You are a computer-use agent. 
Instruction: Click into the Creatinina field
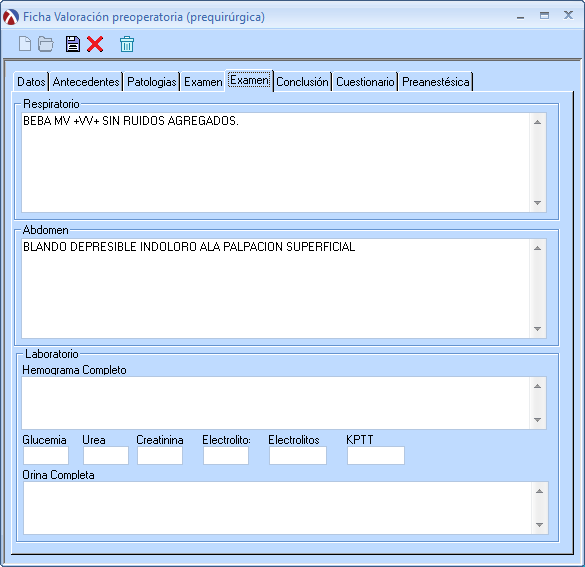160,455
